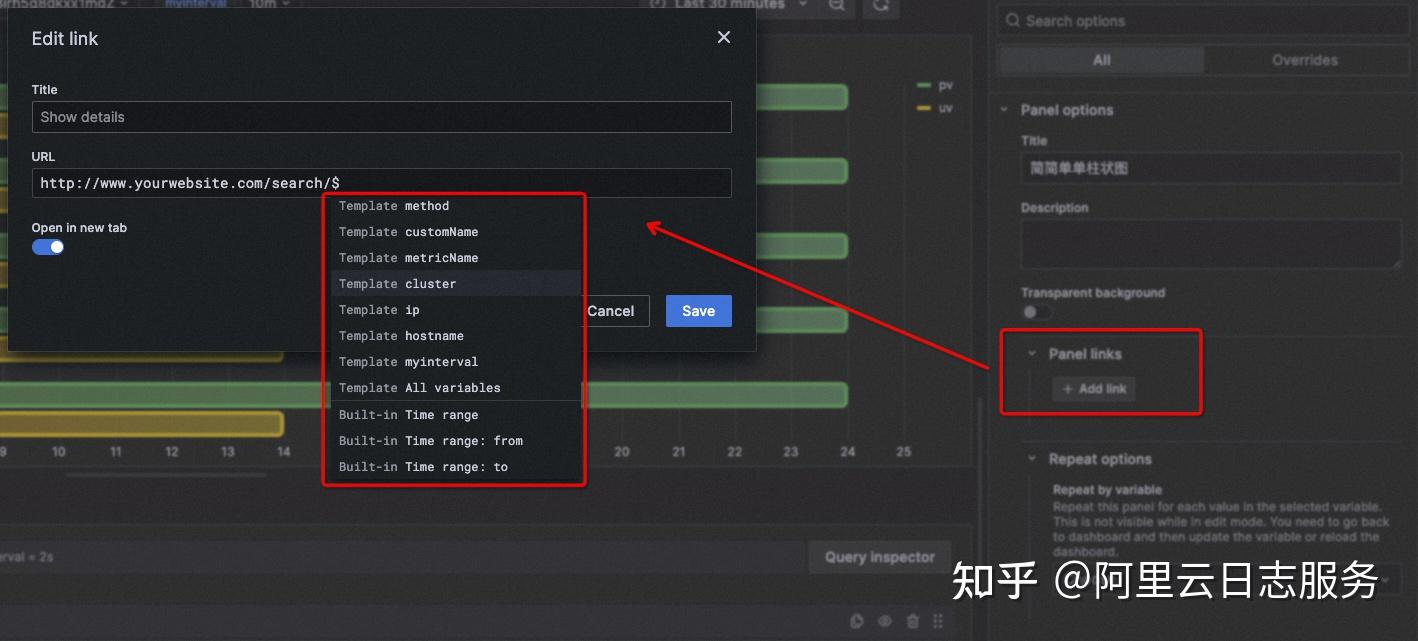This screenshot has height=641, width=1418.
Task: Grab the query drag handle dots icon
Action: pos(938,620)
